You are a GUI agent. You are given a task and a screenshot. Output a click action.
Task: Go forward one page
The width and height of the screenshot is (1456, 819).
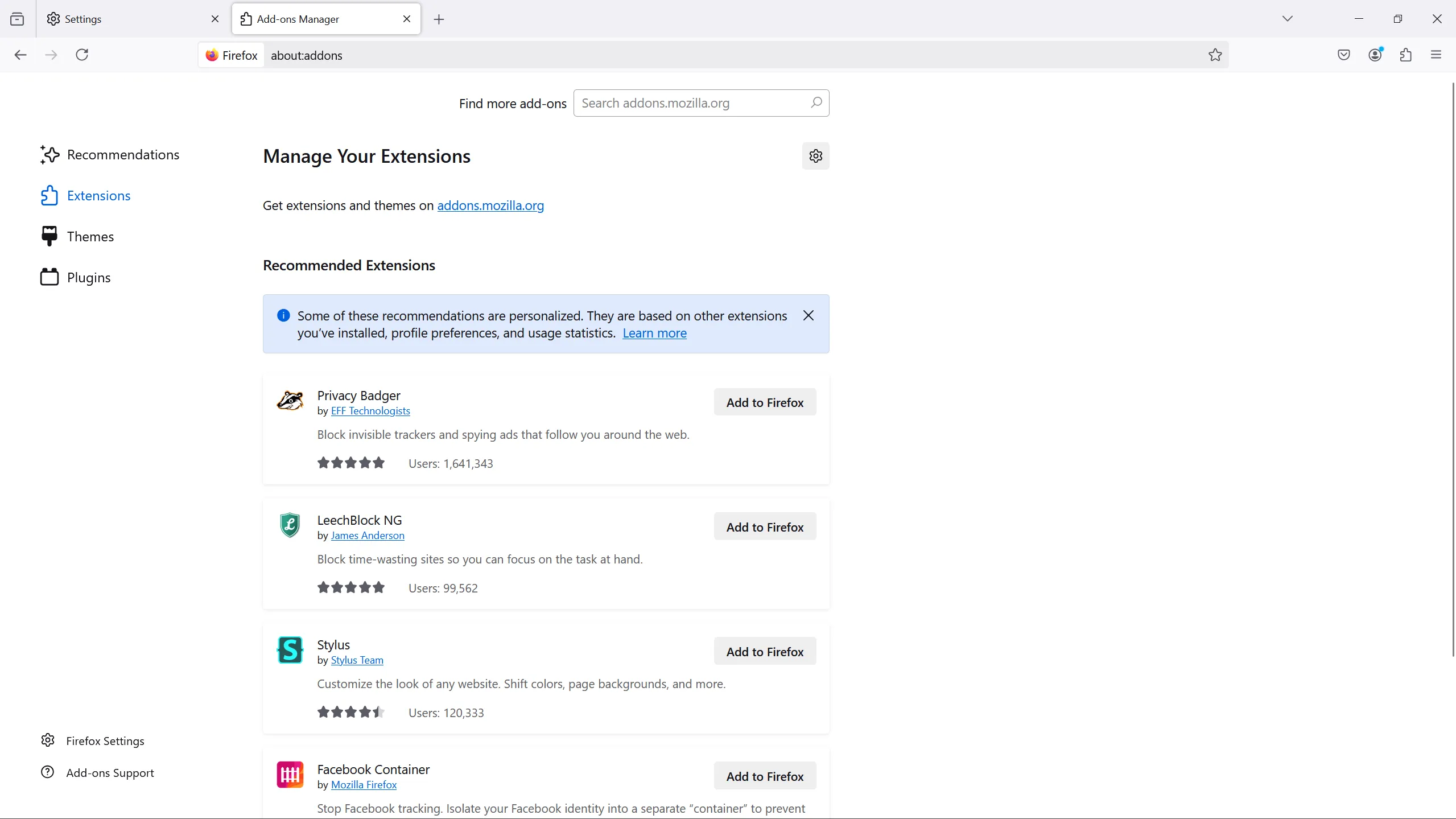(51, 55)
